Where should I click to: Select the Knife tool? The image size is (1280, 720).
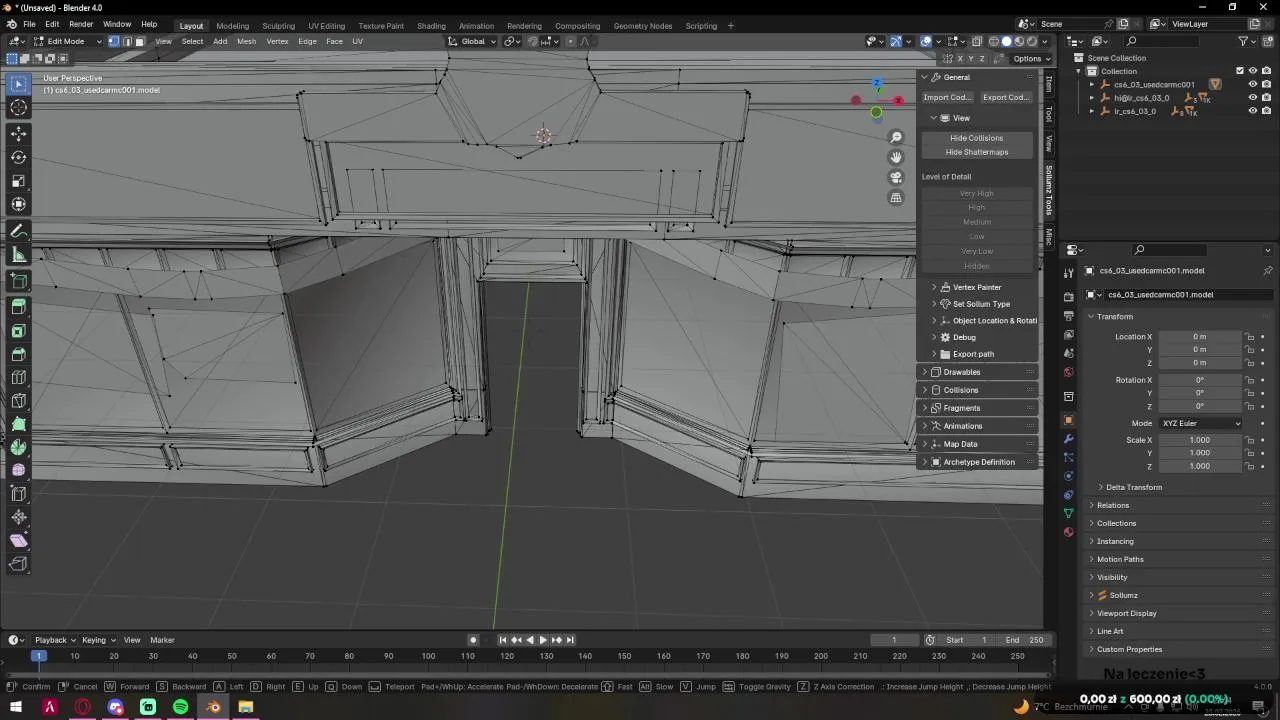click(x=18, y=401)
